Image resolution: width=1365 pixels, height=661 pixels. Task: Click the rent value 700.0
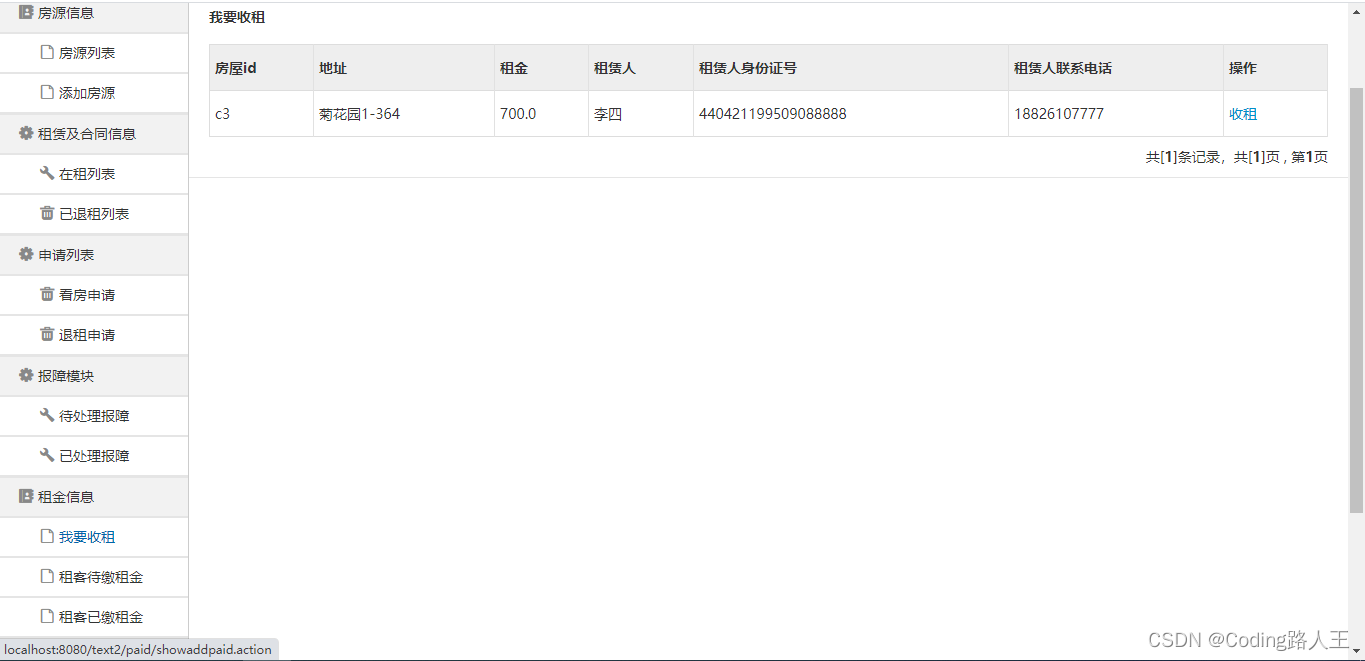click(518, 114)
